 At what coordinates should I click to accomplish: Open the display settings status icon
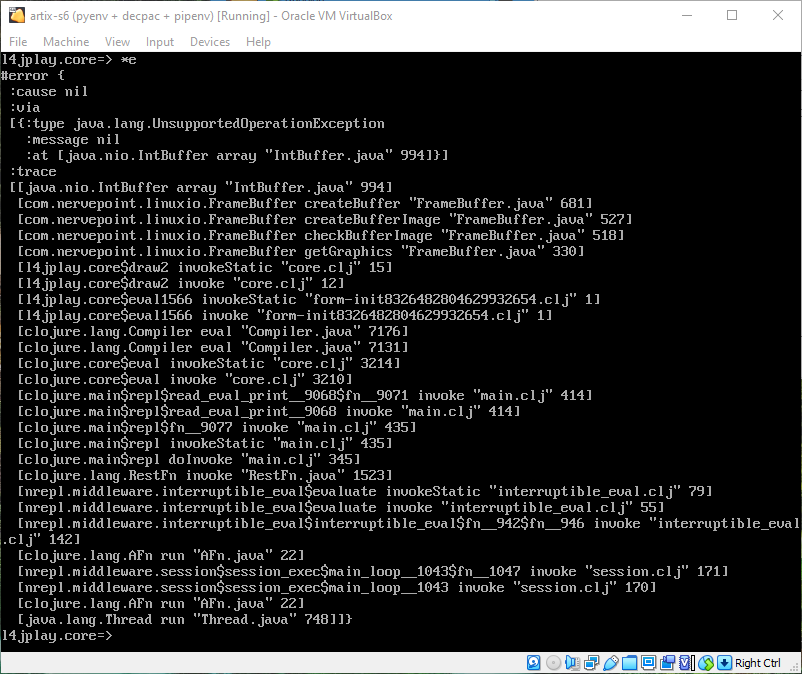click(648, 663)
